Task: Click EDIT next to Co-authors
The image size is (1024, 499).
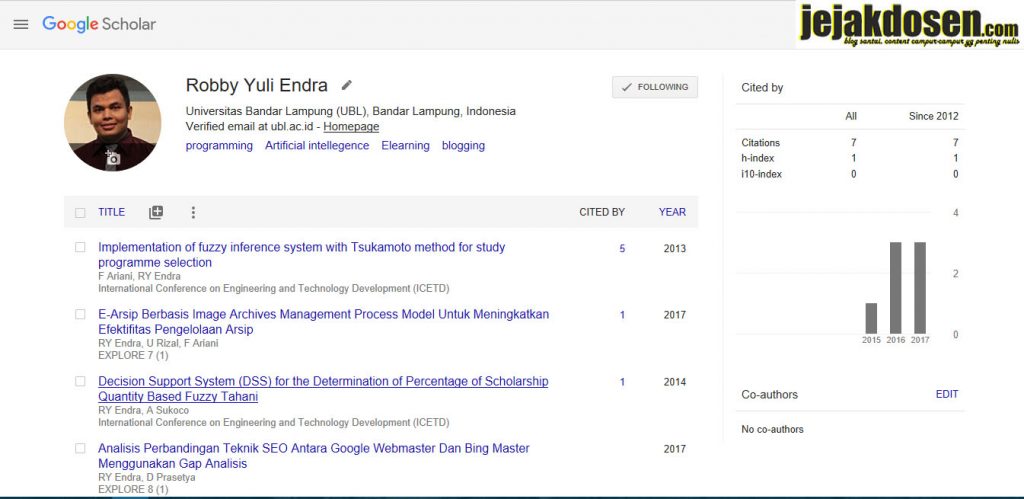Action: 947,394
